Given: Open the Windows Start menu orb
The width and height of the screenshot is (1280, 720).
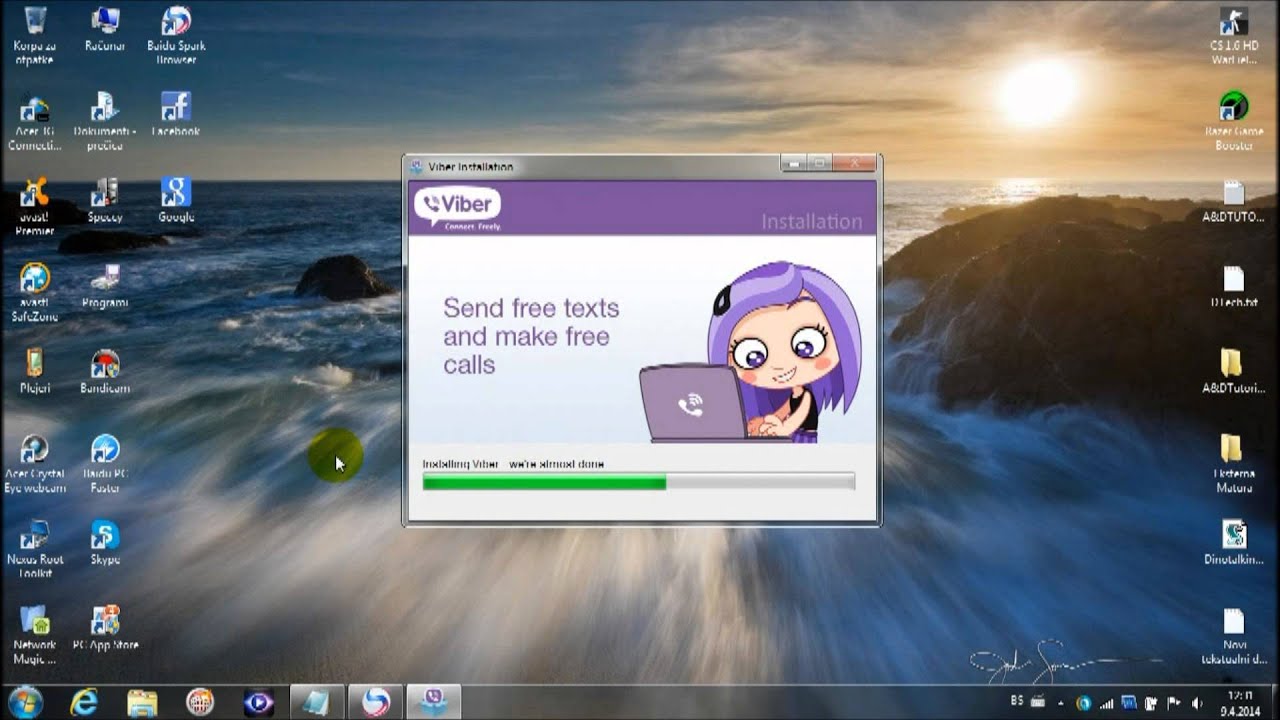Looking at the screenshot, I should (x=25, y=700).
